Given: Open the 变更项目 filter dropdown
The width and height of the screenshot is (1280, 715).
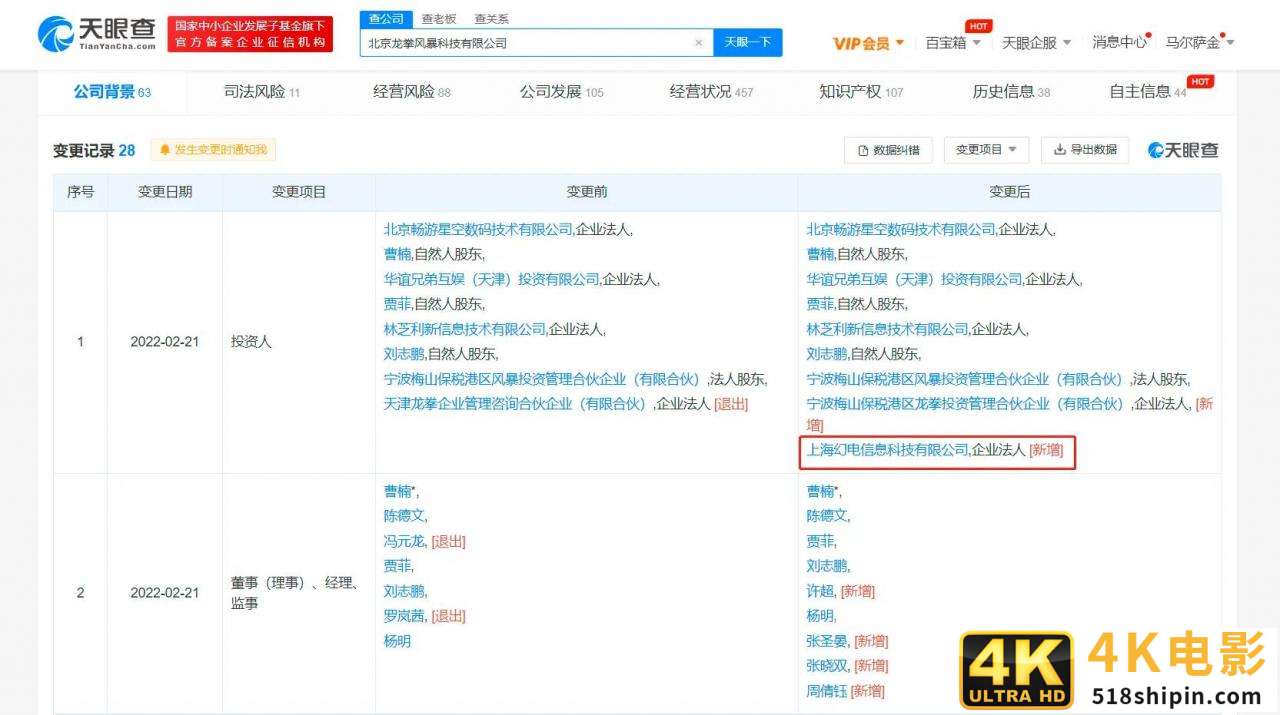Looking at the screenshot, I should [x=986, y=150].
